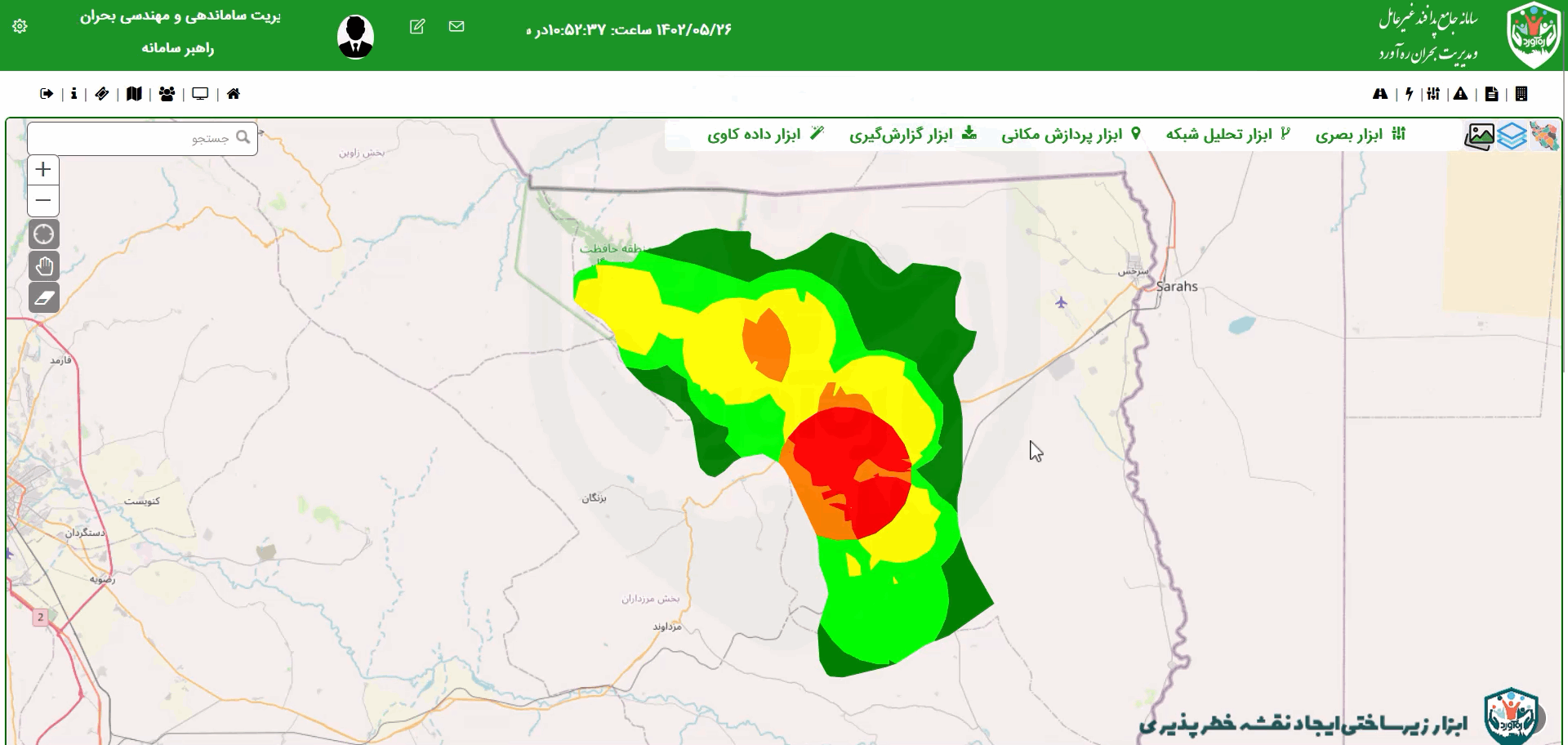This screenshot has width=1568, height=745.
Task: Open the users group icon
Action: click(x=167, y=94)
